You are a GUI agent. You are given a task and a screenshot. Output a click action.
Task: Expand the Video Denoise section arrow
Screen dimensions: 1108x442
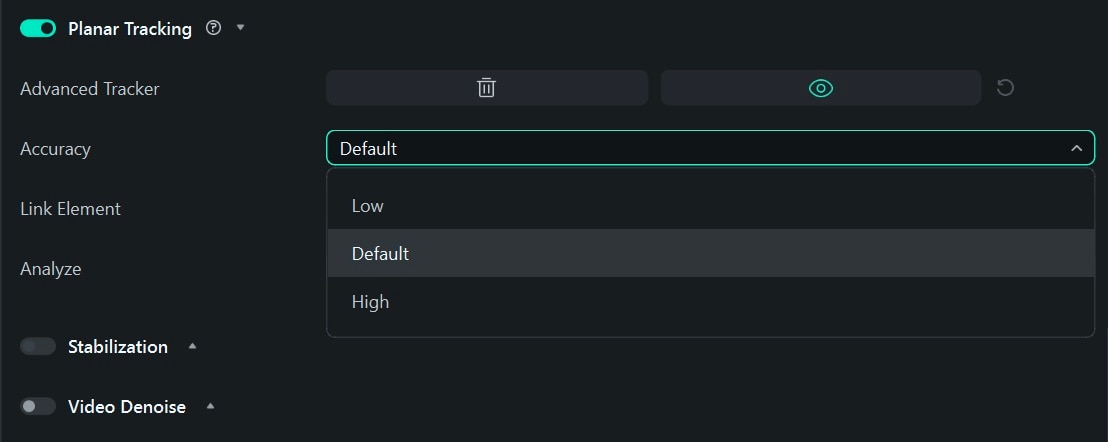tap(211, 407)
